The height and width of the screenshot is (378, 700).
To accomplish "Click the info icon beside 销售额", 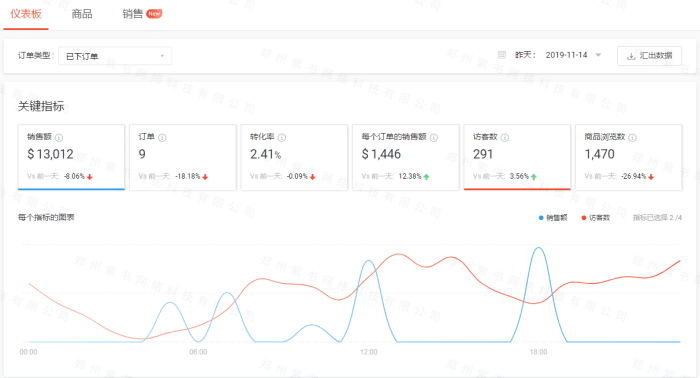I will coord(58,137).
